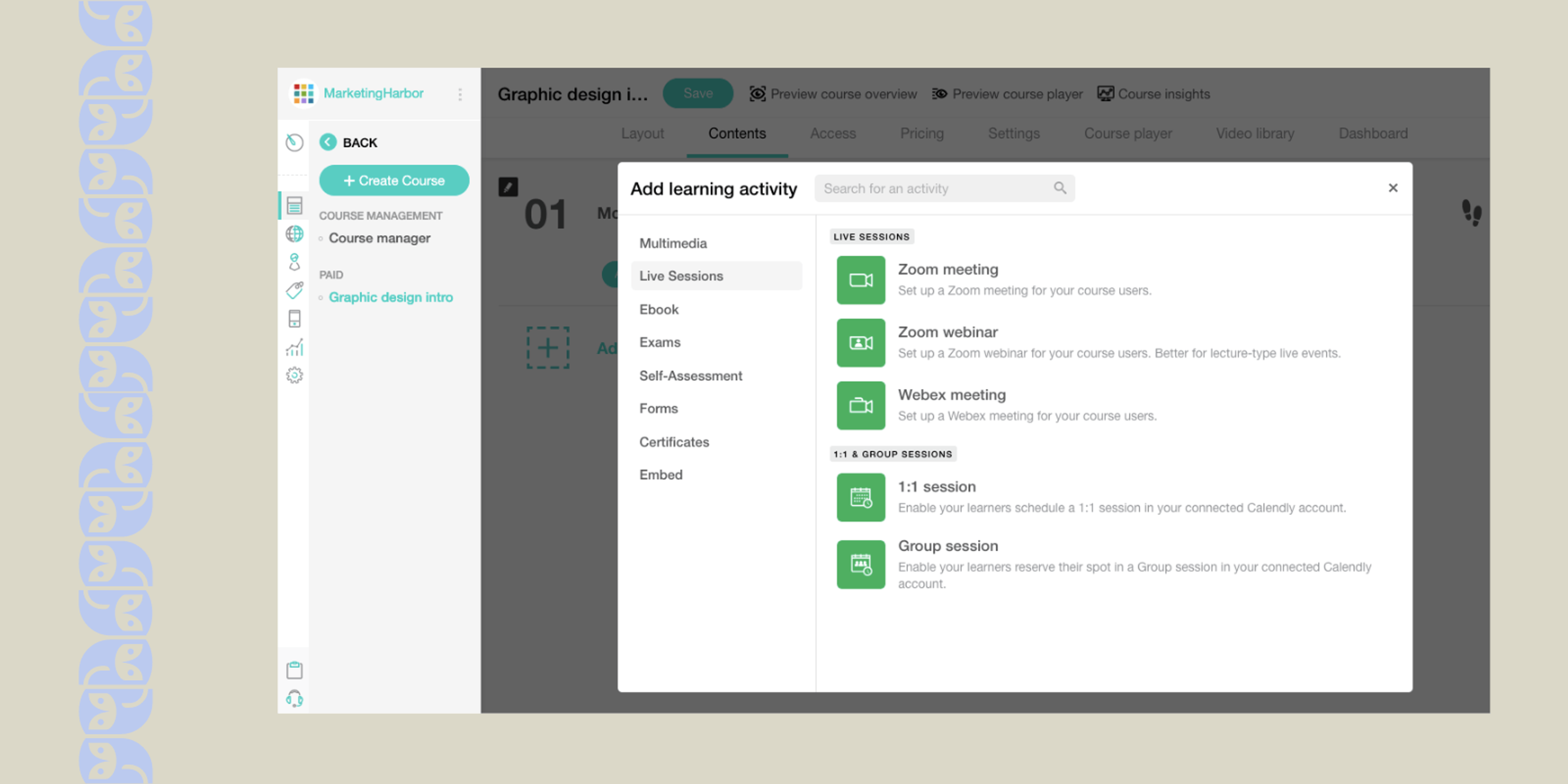
Task: Click the 1:1 session title
Action: (x=937, y=486)
